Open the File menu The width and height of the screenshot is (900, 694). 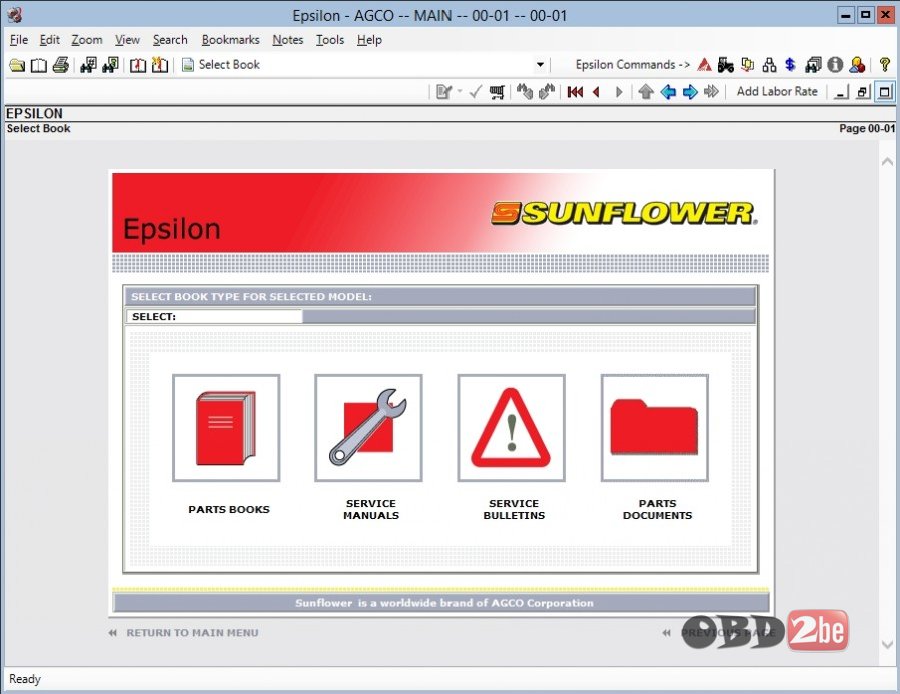click(x=19, y=40)
